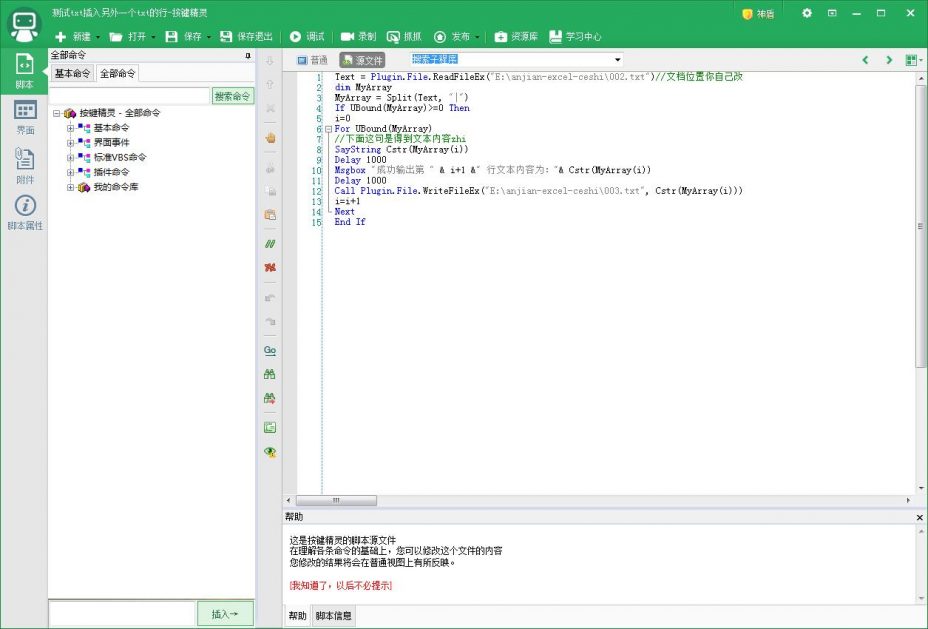Click the Go (goto line) icon

(x=270, y=350)
